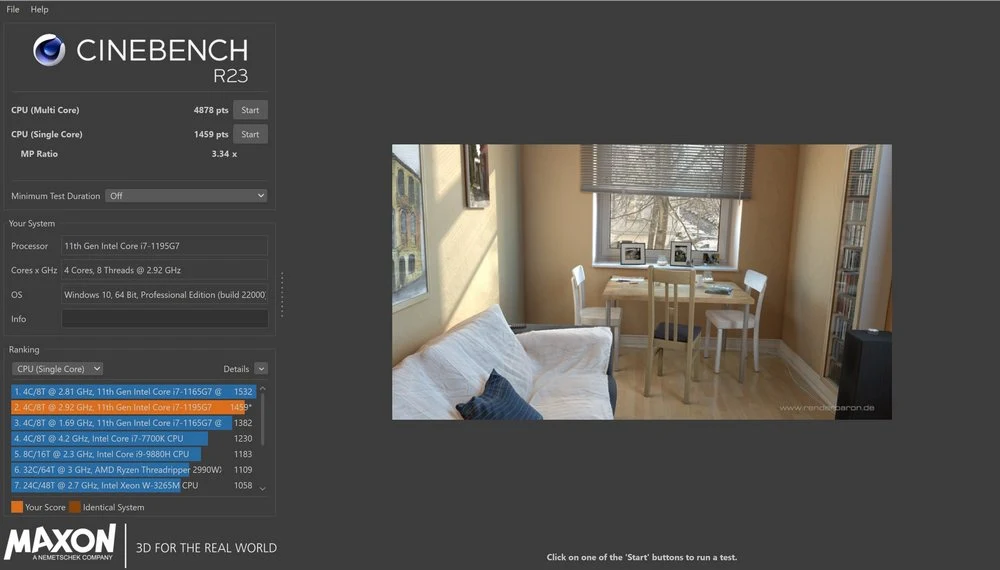
Task: Click the Maxon logo
Action: click(x=60, y=543)
